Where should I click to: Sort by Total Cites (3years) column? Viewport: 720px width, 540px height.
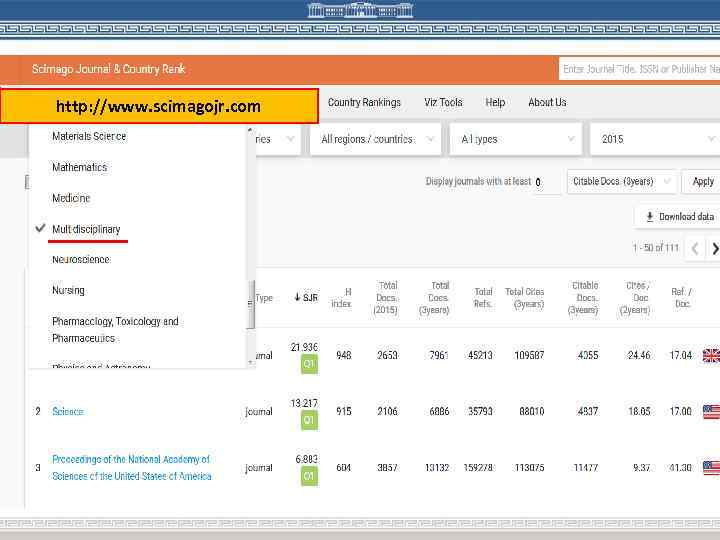[x=525, y=298]
